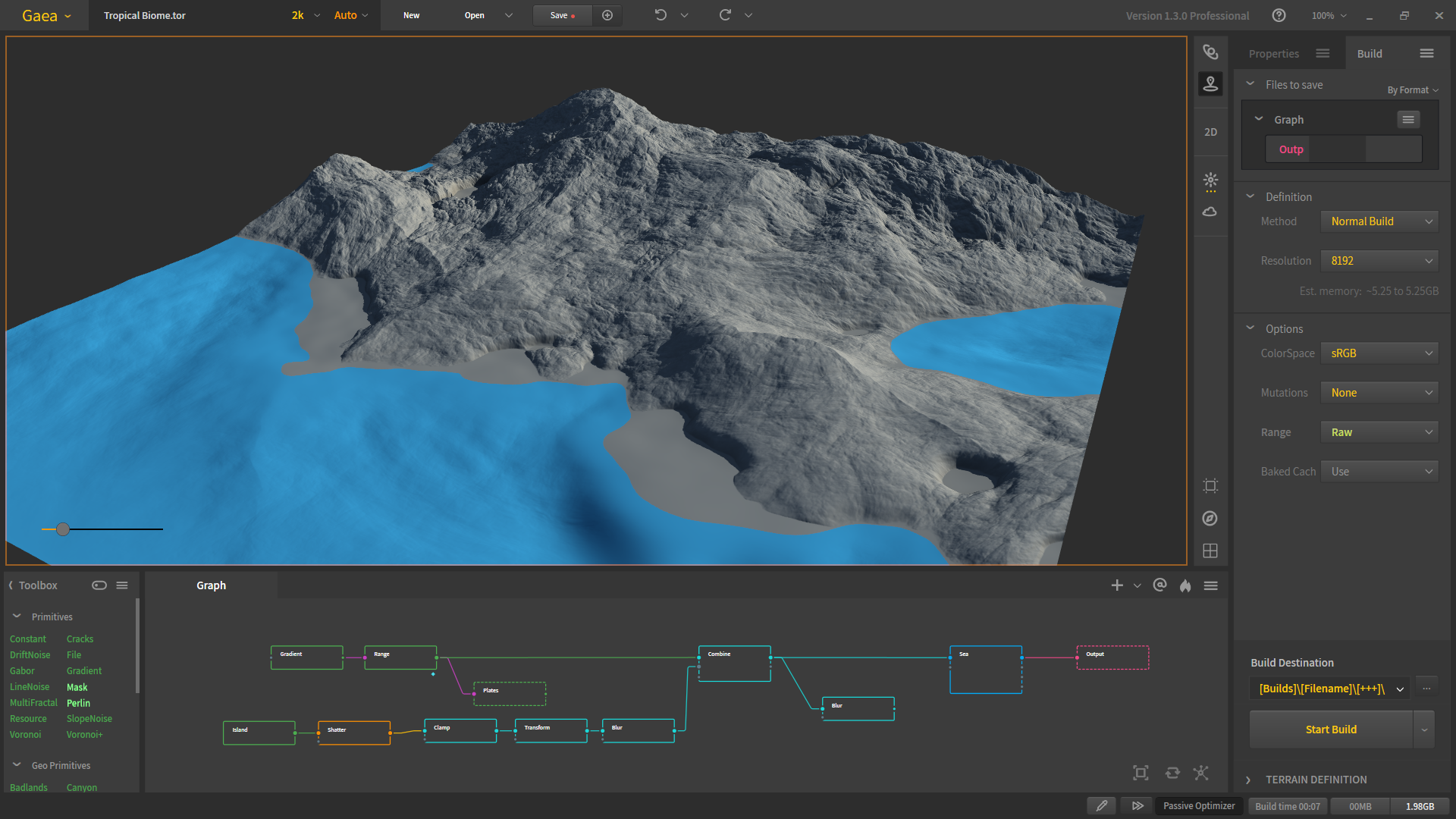Expand the TERRAIN DEFINITION section
The image size is (1456, 819).
[1316, 780]
